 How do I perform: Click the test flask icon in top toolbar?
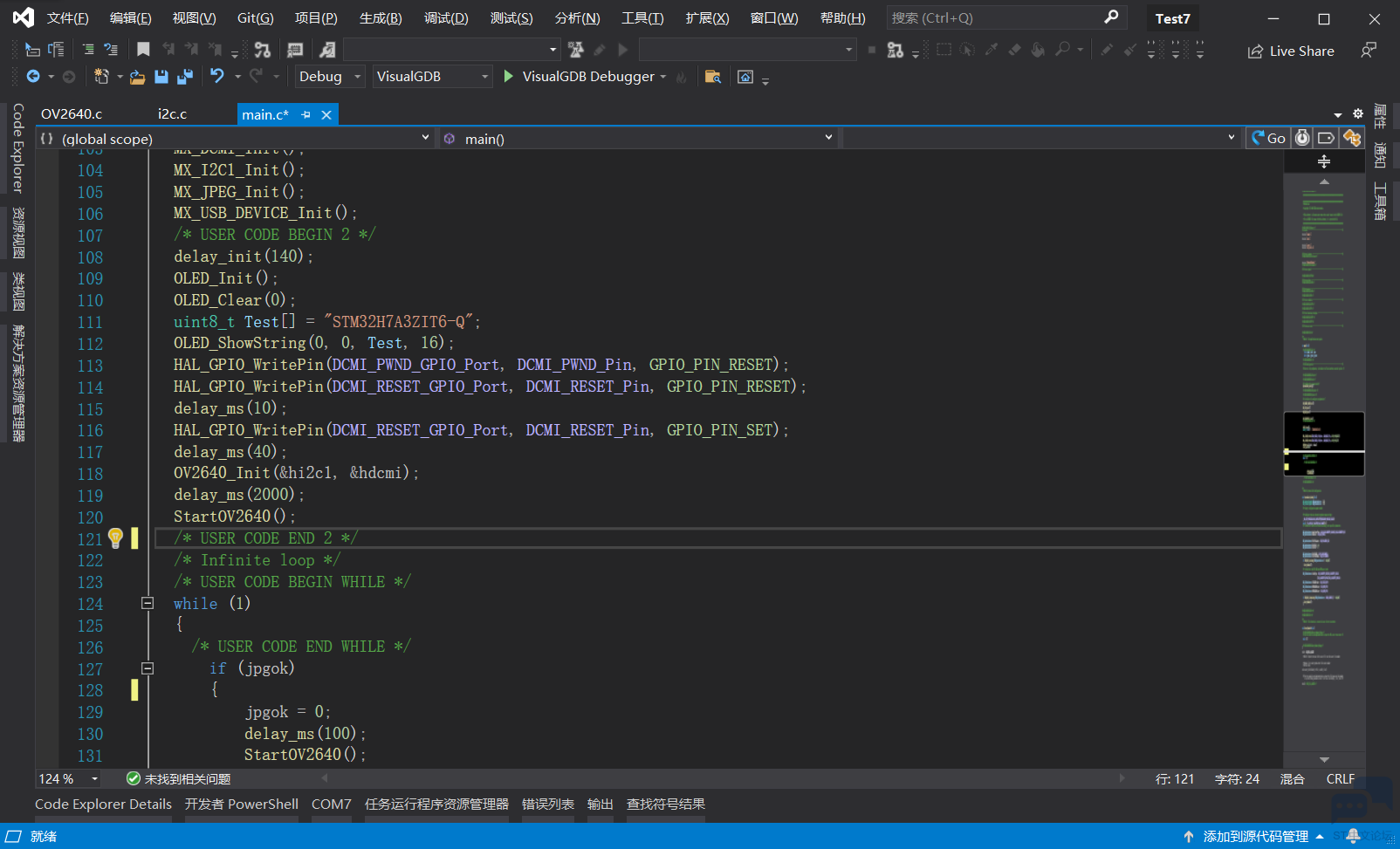(x=575, y=50)
